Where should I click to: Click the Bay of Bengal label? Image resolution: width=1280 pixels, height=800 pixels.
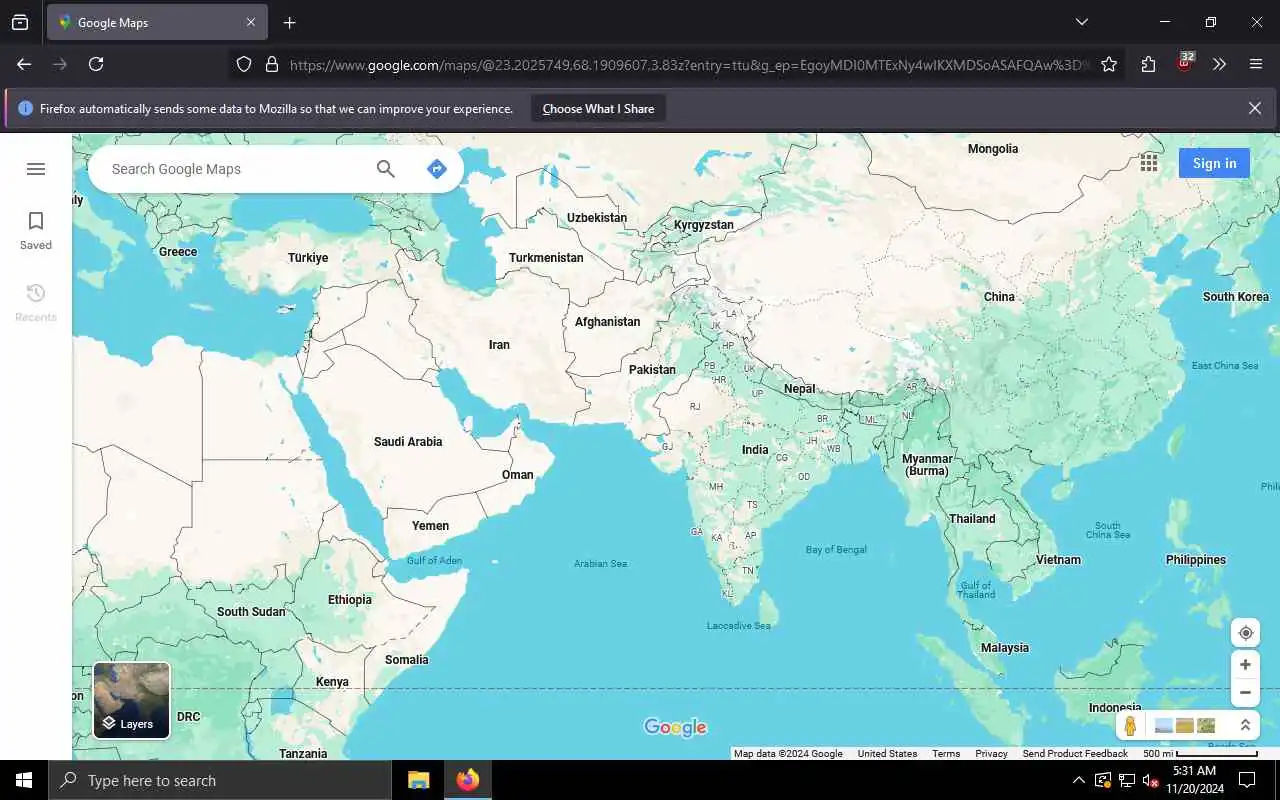tap(836, 550)
